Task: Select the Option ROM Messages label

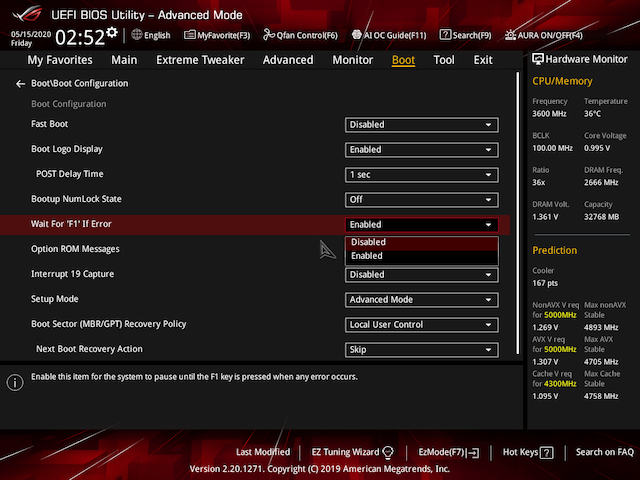Action: point(76,249)
